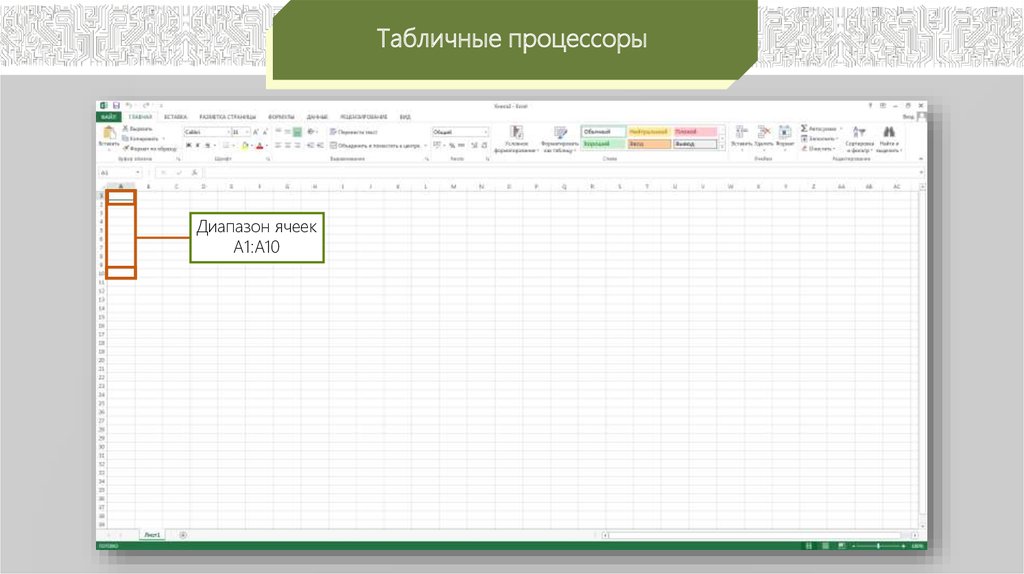Select the Output (Вывод) cell style

pyautogui.click(x=695, y=144)
